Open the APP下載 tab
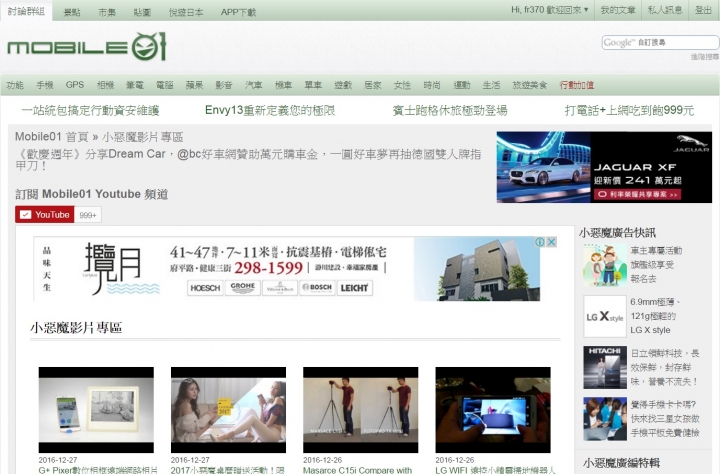The height and width of the screenshot is (474, 720). [238, 12]
